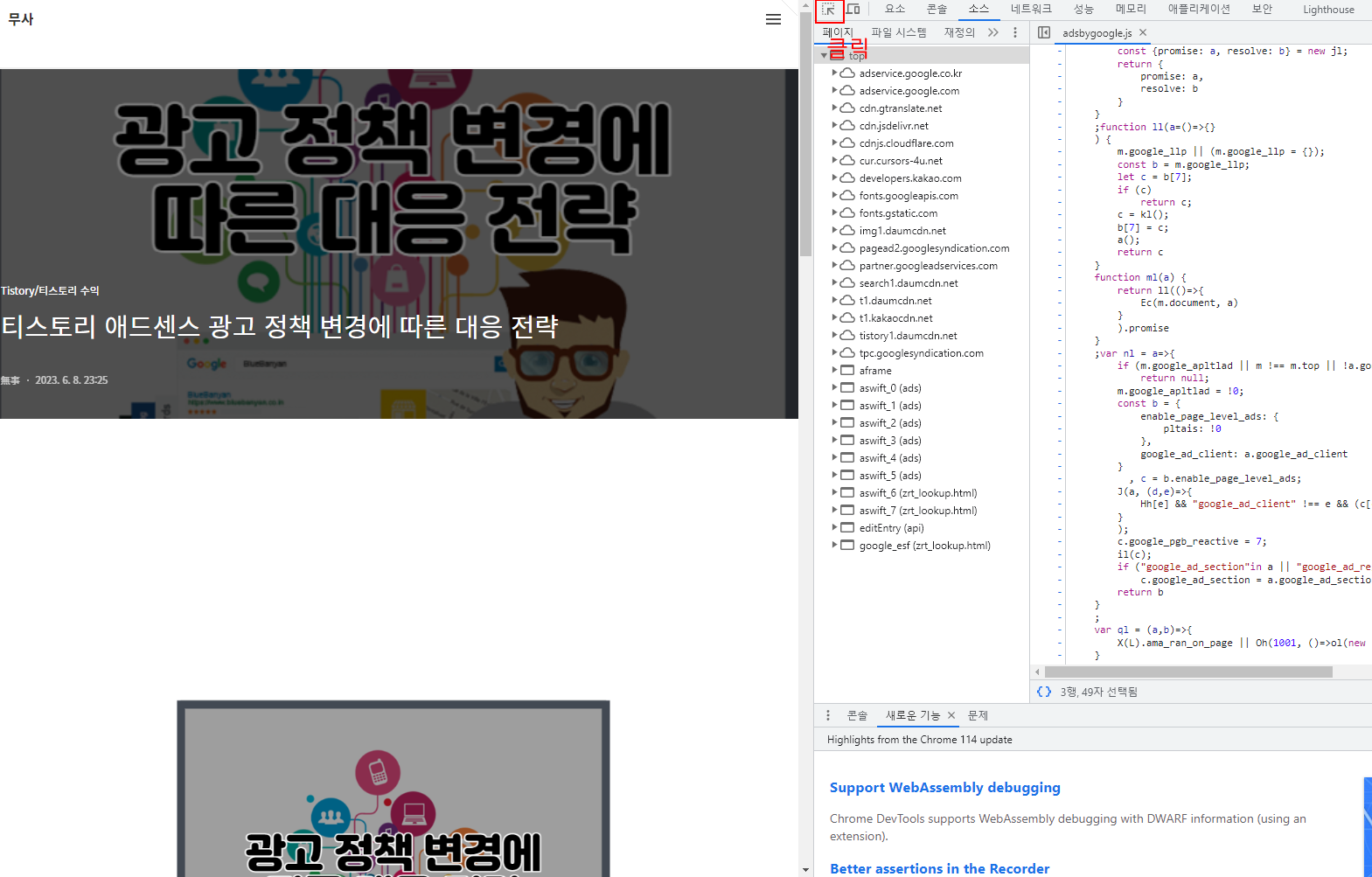Select tistory1.daumcdn.net tree item

[908, 336]
